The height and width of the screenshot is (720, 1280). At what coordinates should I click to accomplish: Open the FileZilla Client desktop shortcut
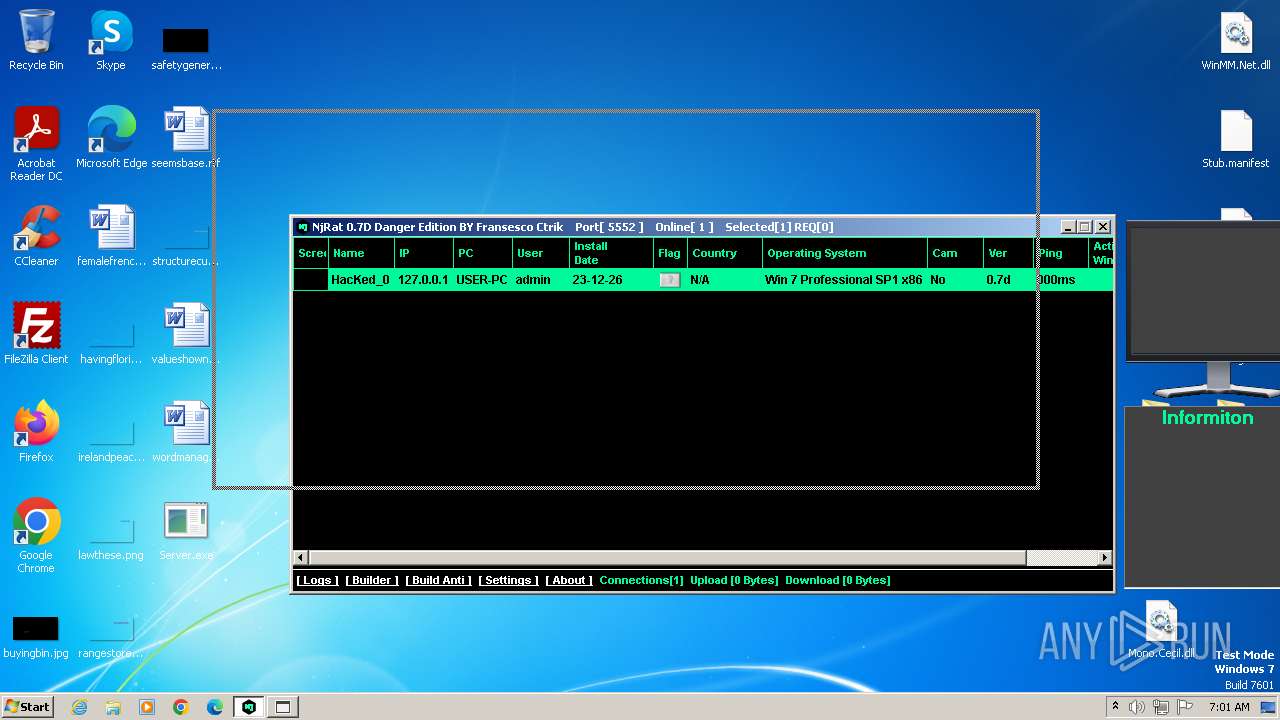pos(36,334)
